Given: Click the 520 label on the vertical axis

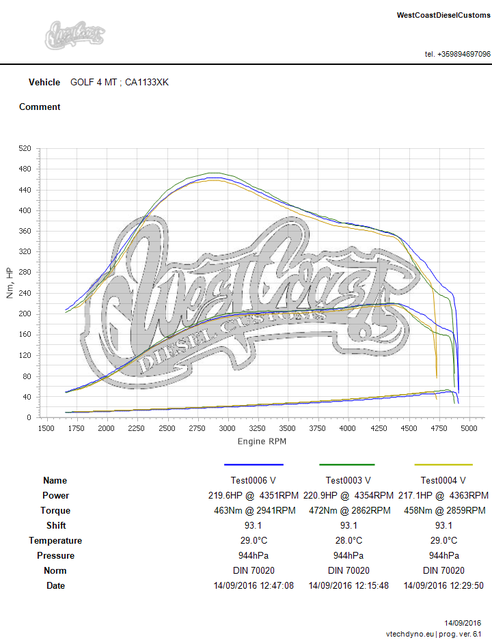Looking at the screenshot, I should [x=25, y=148].
